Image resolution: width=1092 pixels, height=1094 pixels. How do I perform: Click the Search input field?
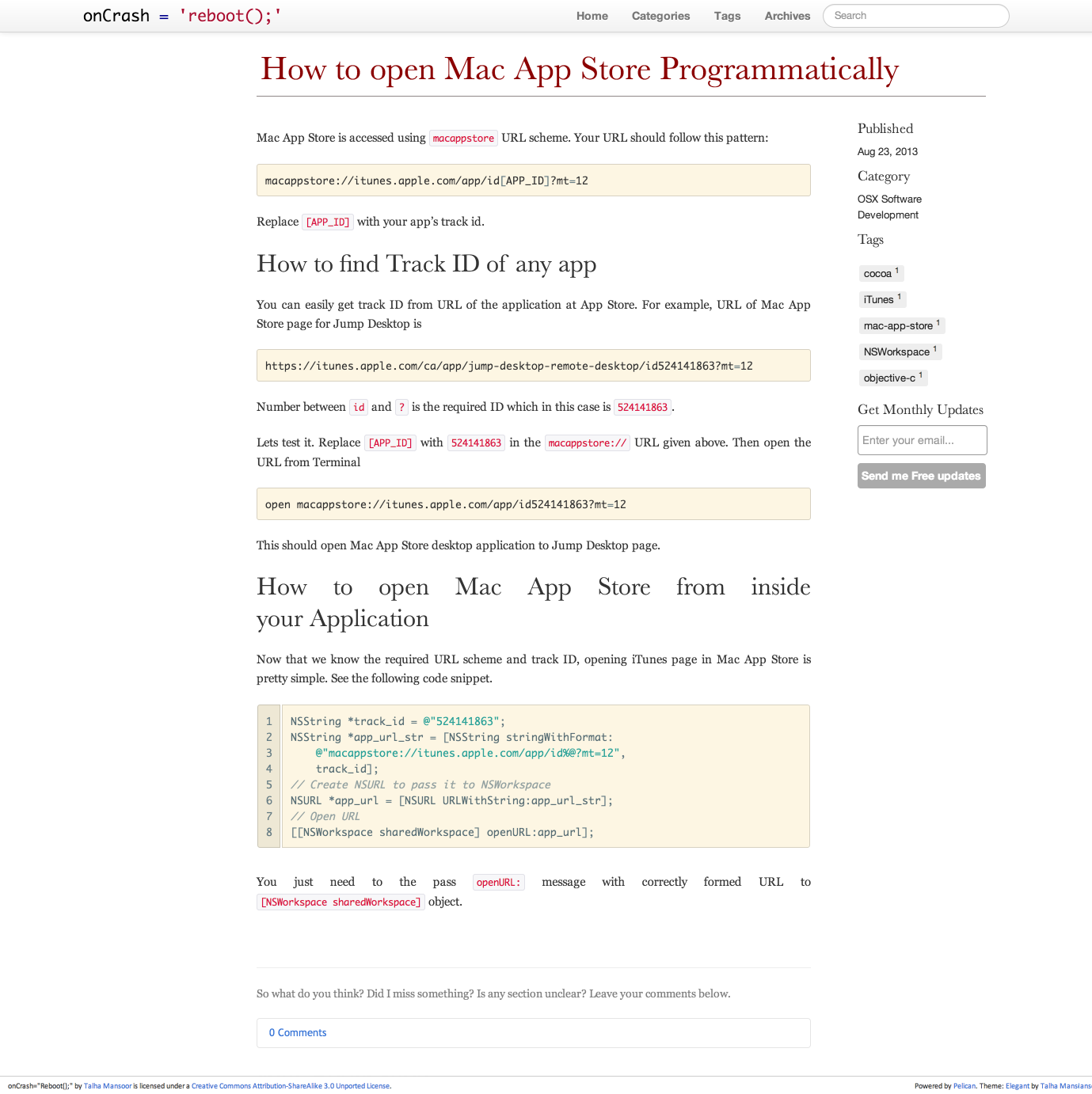point(915,16)
